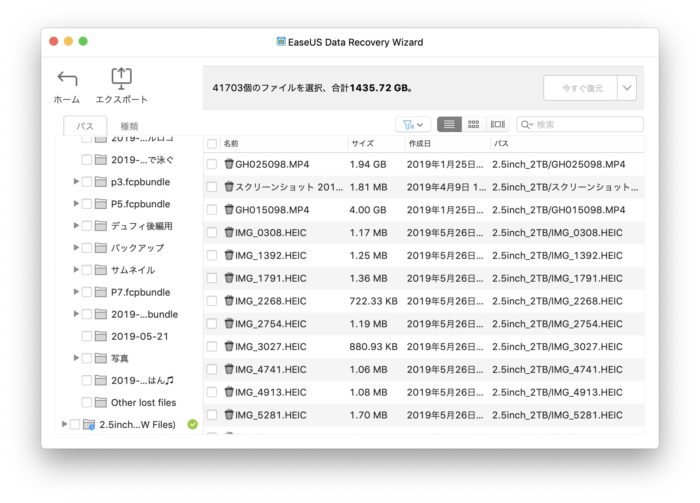This screenshot has width=700, height=503.
Task: Click the Export upload icon
Action: [x=121, y=79]
